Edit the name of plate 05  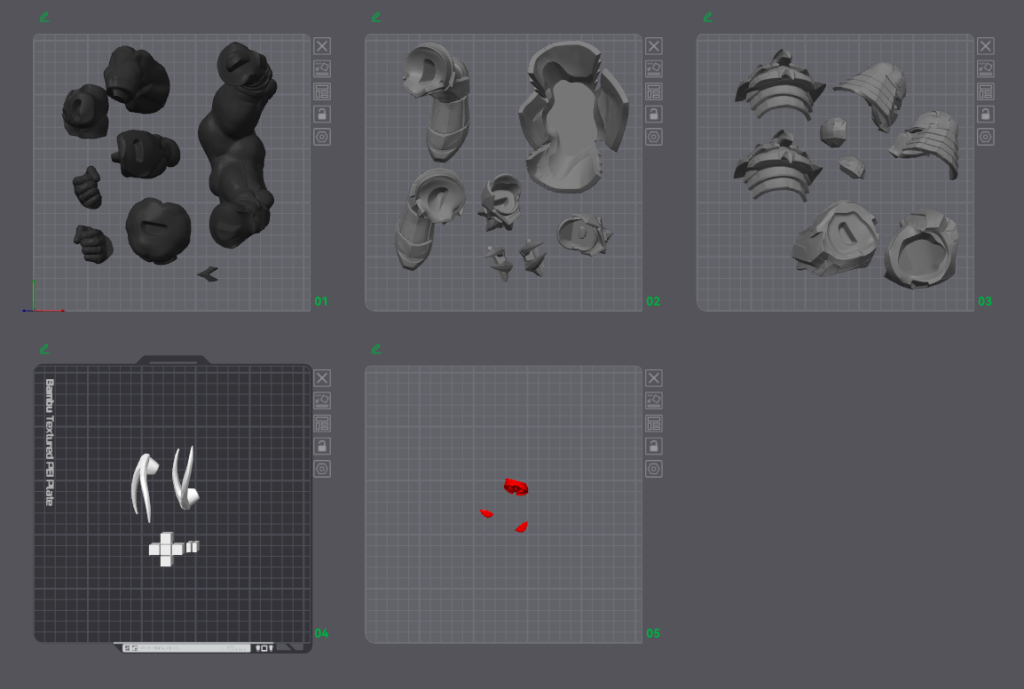point(376,349)
